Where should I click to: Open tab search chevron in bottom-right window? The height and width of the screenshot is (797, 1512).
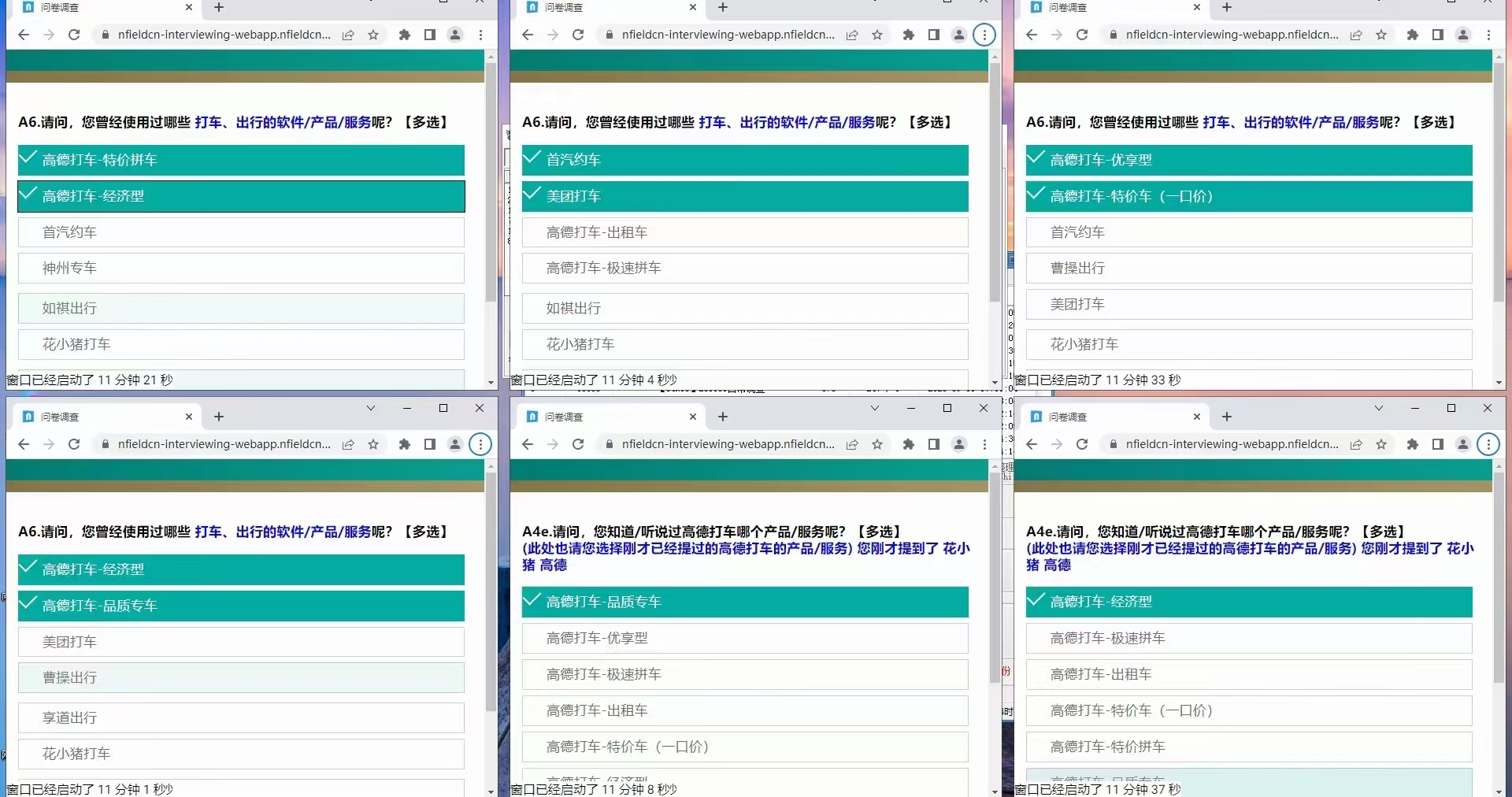pyautogui.click(x=1379, y=408)
